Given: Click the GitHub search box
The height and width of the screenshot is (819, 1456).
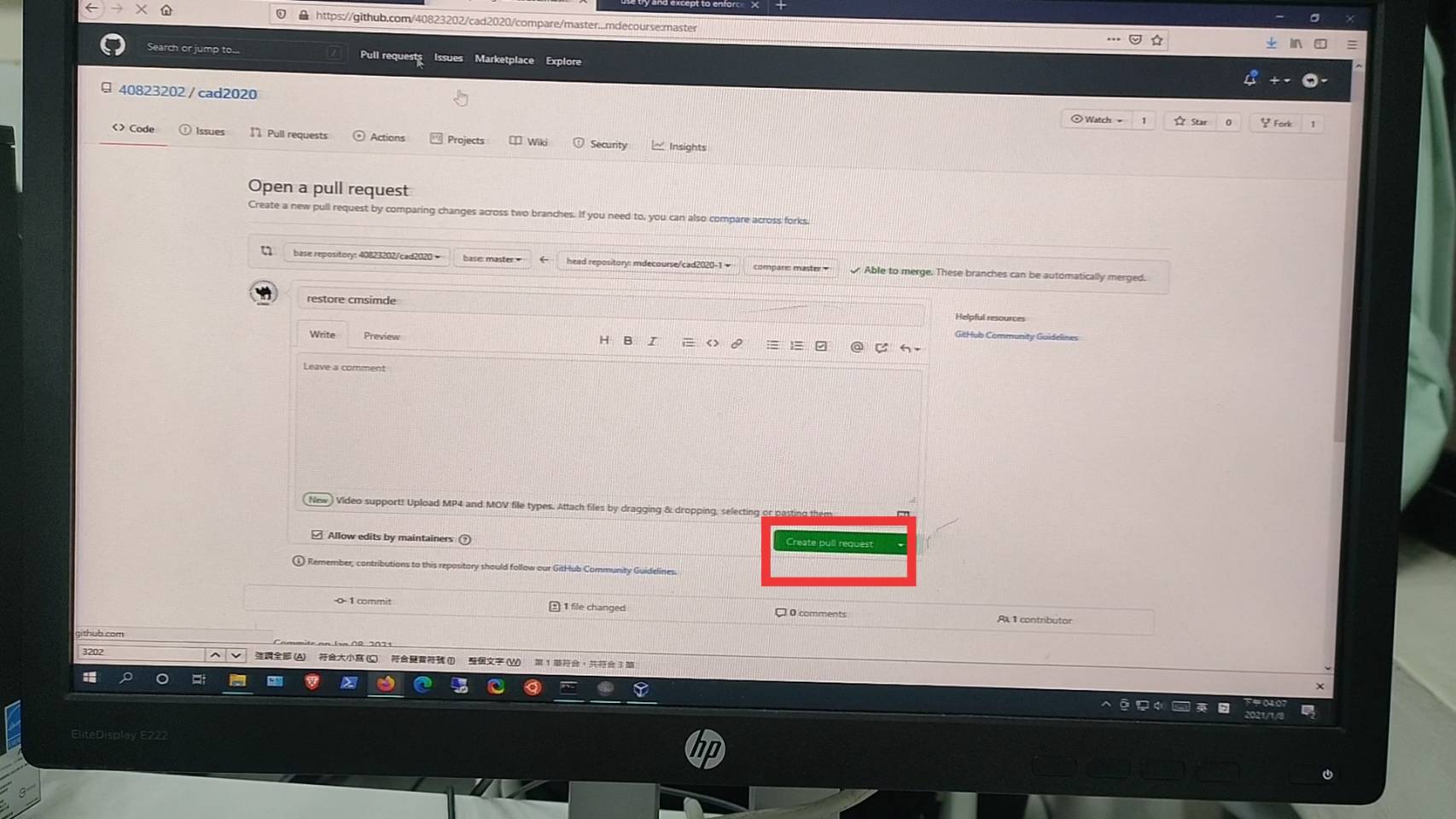Looking at the screenshot, I should point(242,49).
